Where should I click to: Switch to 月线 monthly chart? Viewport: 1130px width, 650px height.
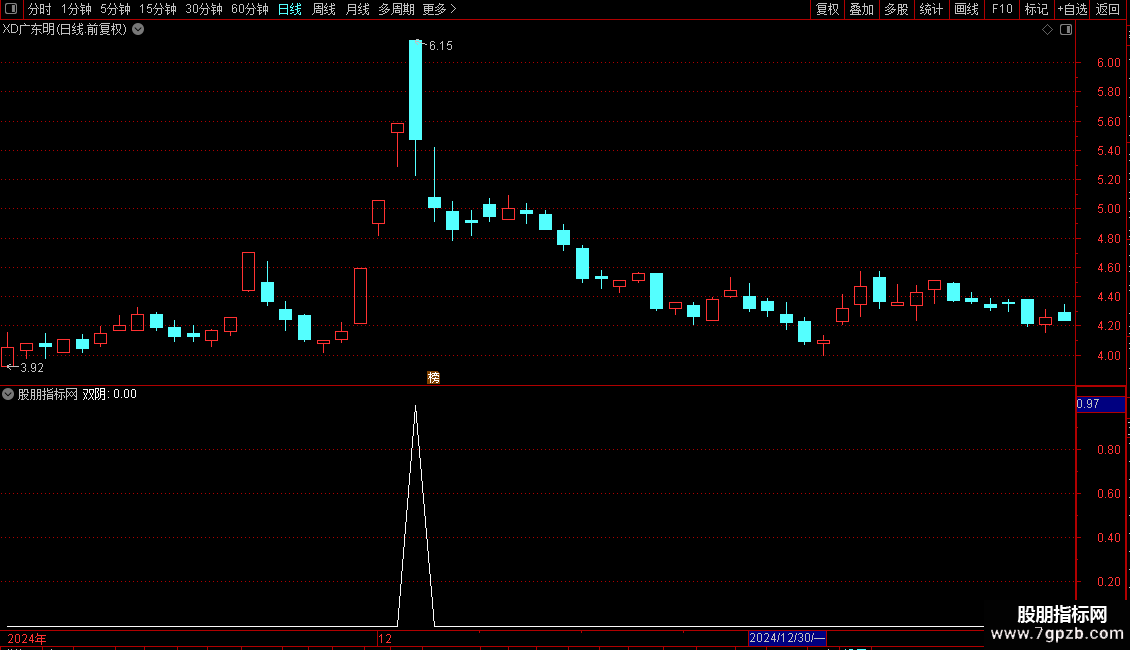pos(357,9)
